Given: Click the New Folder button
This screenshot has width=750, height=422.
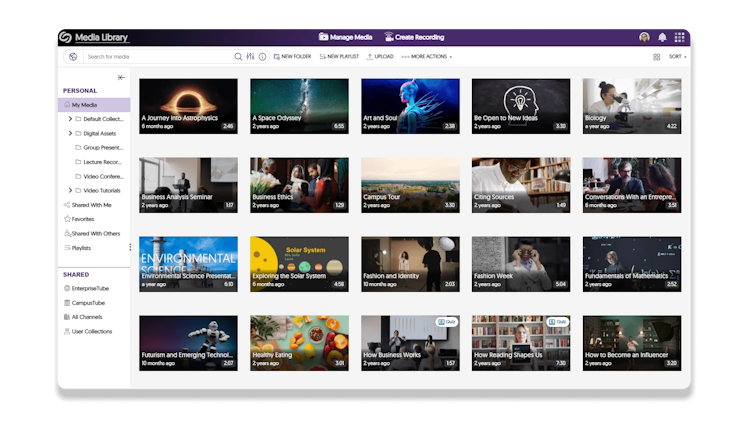Looking at the screenshot, I should click(x=292, y=56).
